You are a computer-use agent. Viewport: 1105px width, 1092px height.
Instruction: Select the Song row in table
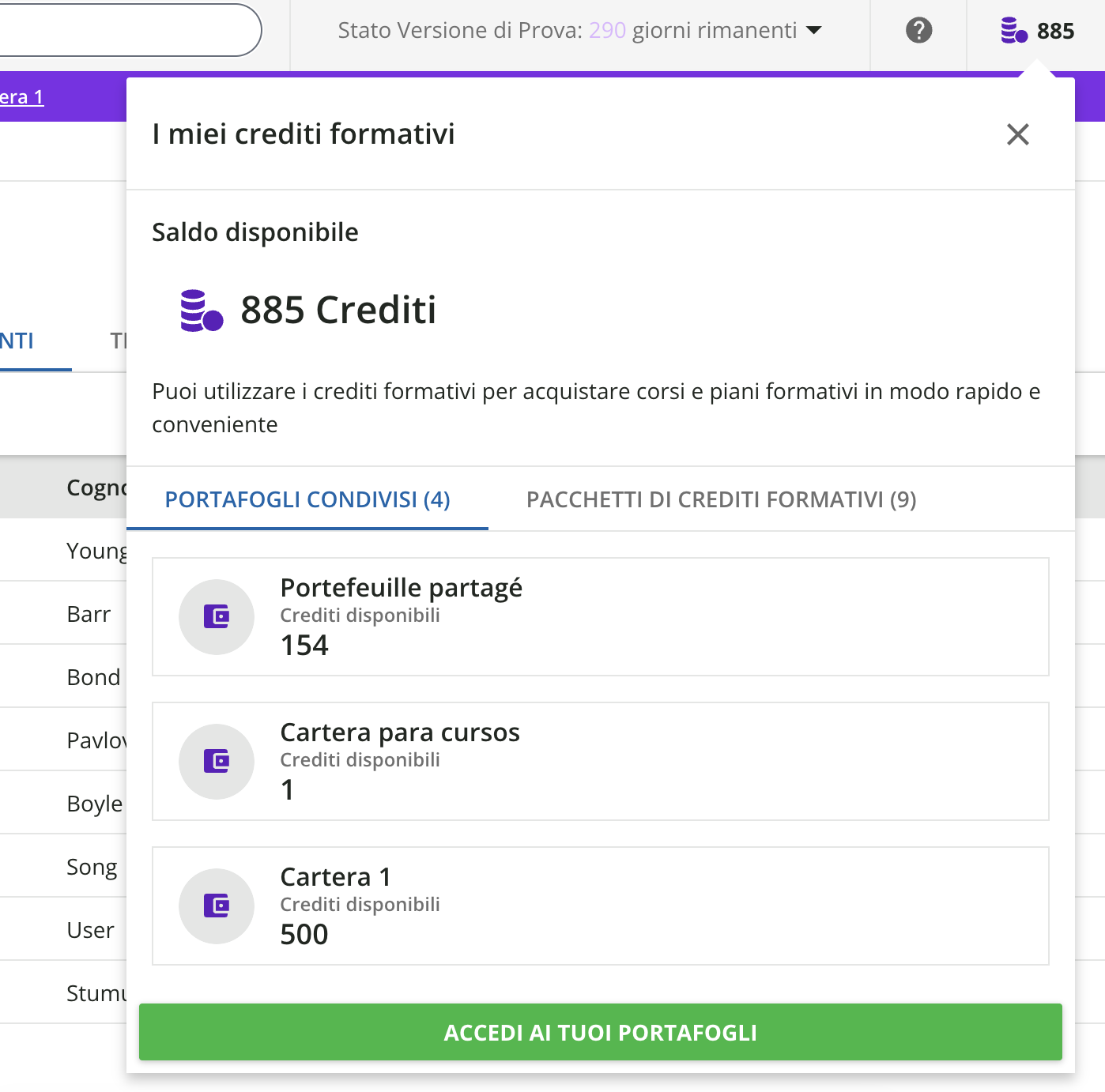click(92, 867)
